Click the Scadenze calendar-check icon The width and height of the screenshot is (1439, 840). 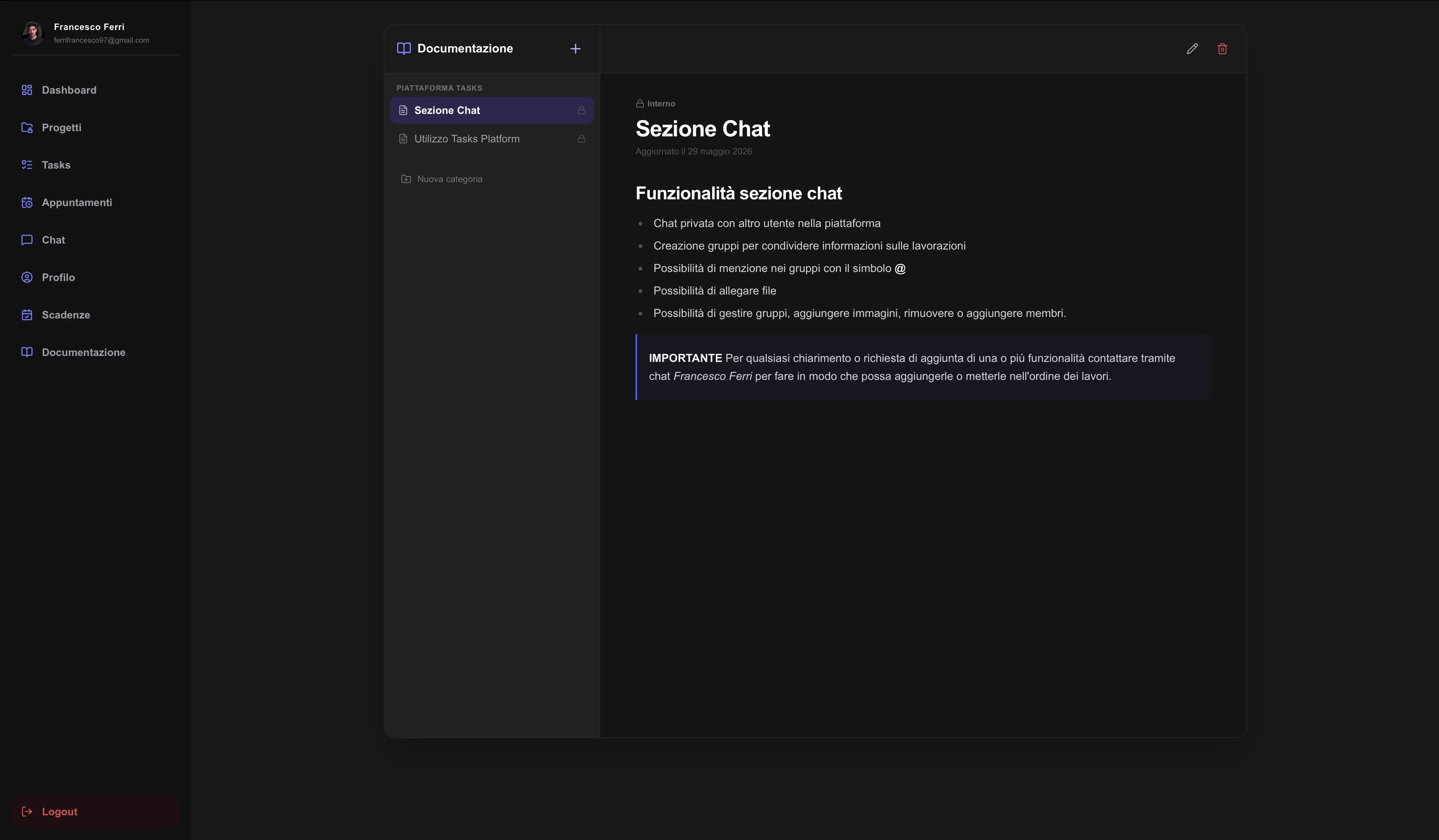coord(27,315)
